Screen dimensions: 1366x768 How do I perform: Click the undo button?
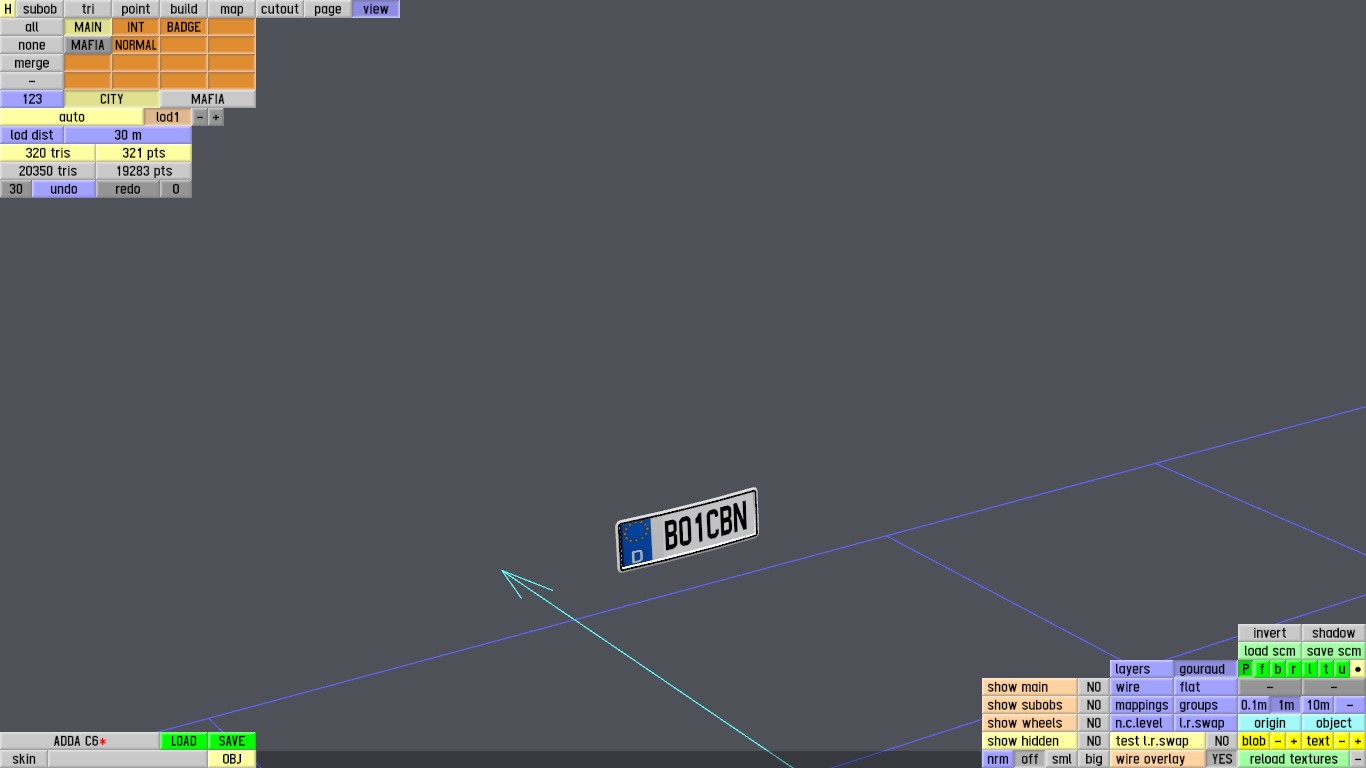click(x=64, y=189)
